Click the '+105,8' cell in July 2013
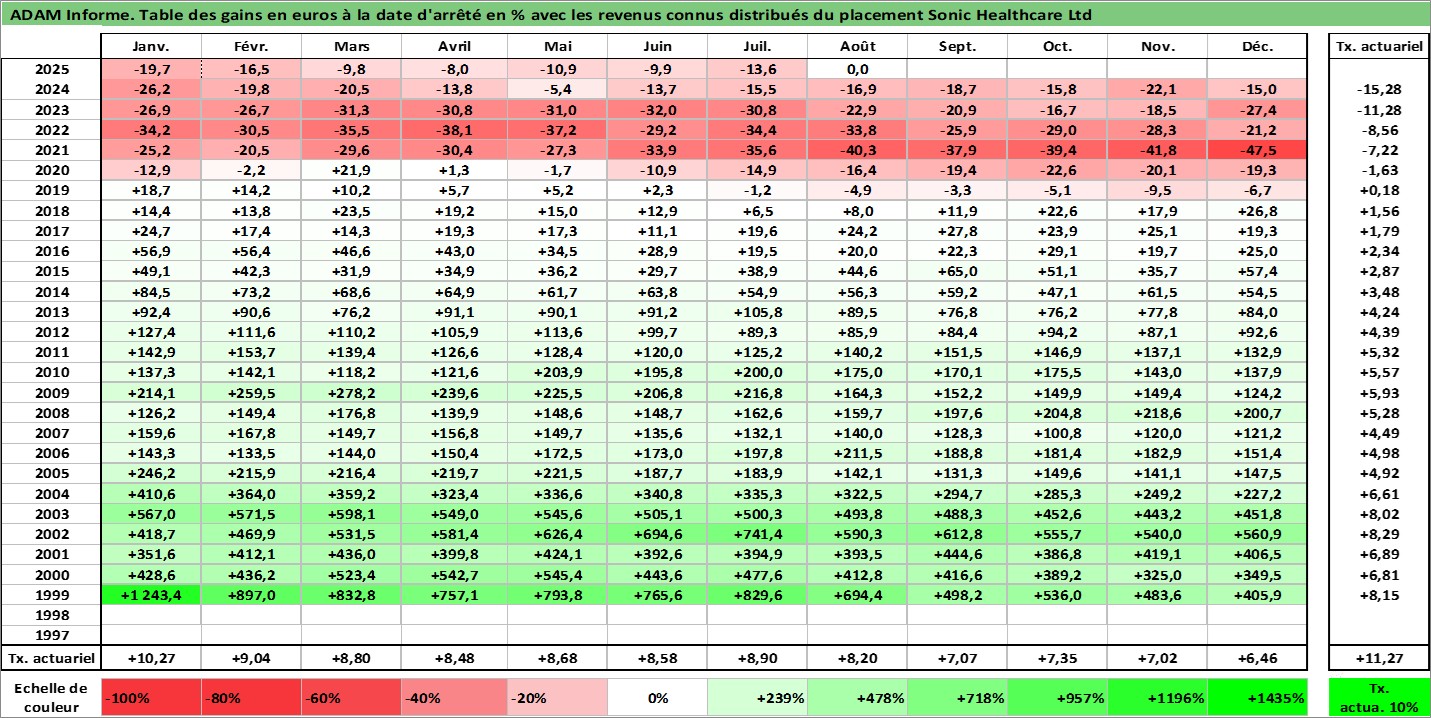 tap(757, 312)
